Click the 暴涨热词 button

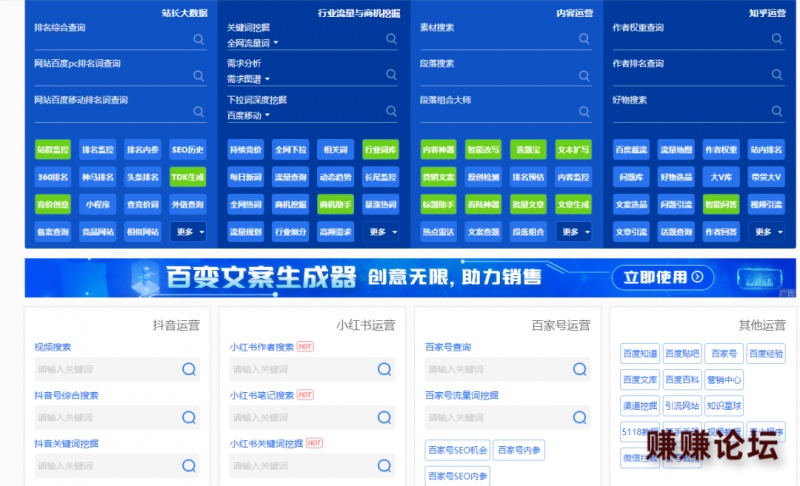(381, 204)
